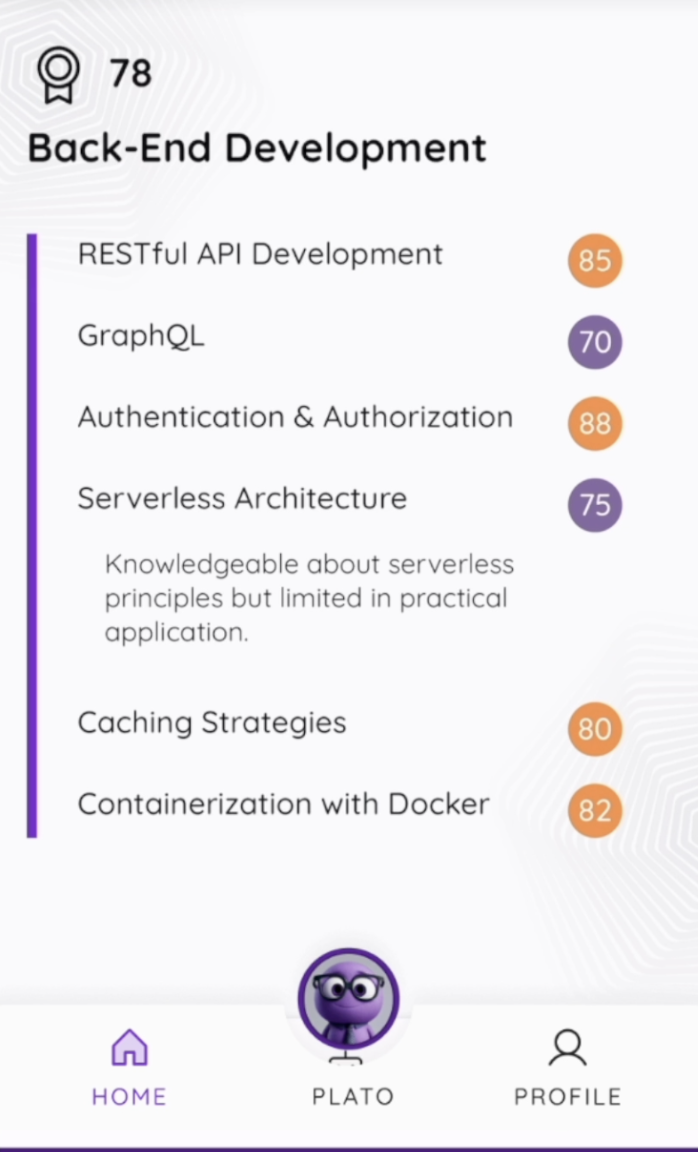Click the orange 85 score badge
Image resolution: width=698 pixels, height=1152 pixels.
[x=595, y=261]
